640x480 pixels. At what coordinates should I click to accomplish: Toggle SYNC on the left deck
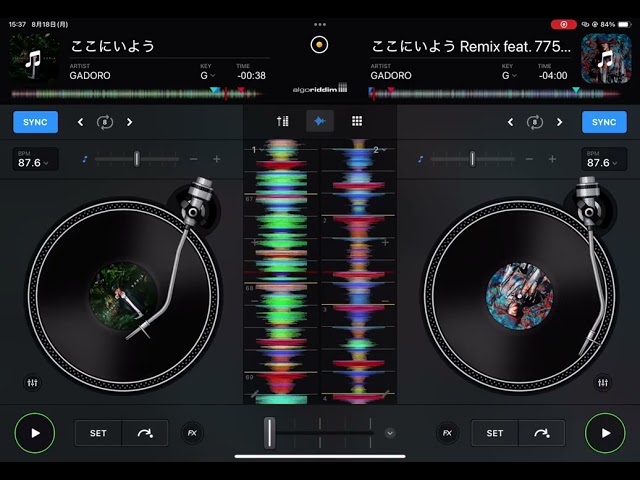pyautogui.click(x=36, y=122)
